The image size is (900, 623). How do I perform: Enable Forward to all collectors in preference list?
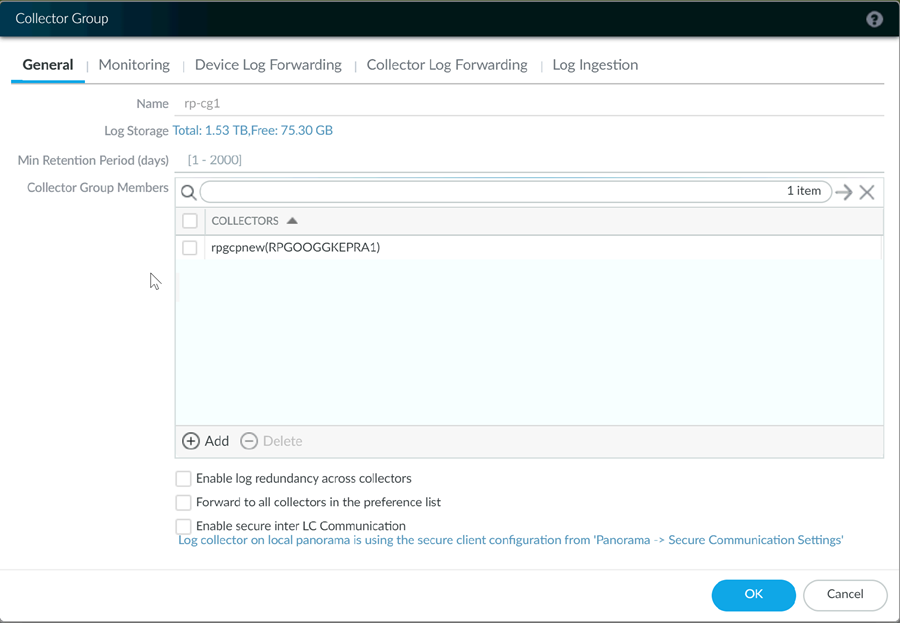184,502
